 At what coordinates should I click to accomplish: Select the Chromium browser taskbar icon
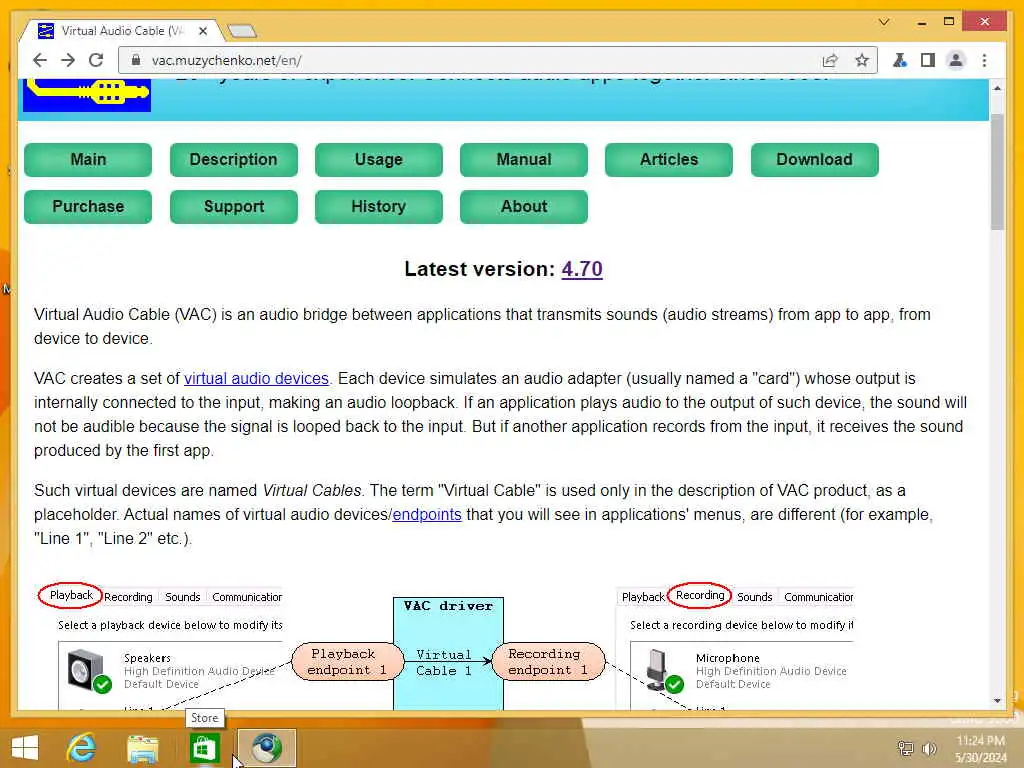click(266, 748)
